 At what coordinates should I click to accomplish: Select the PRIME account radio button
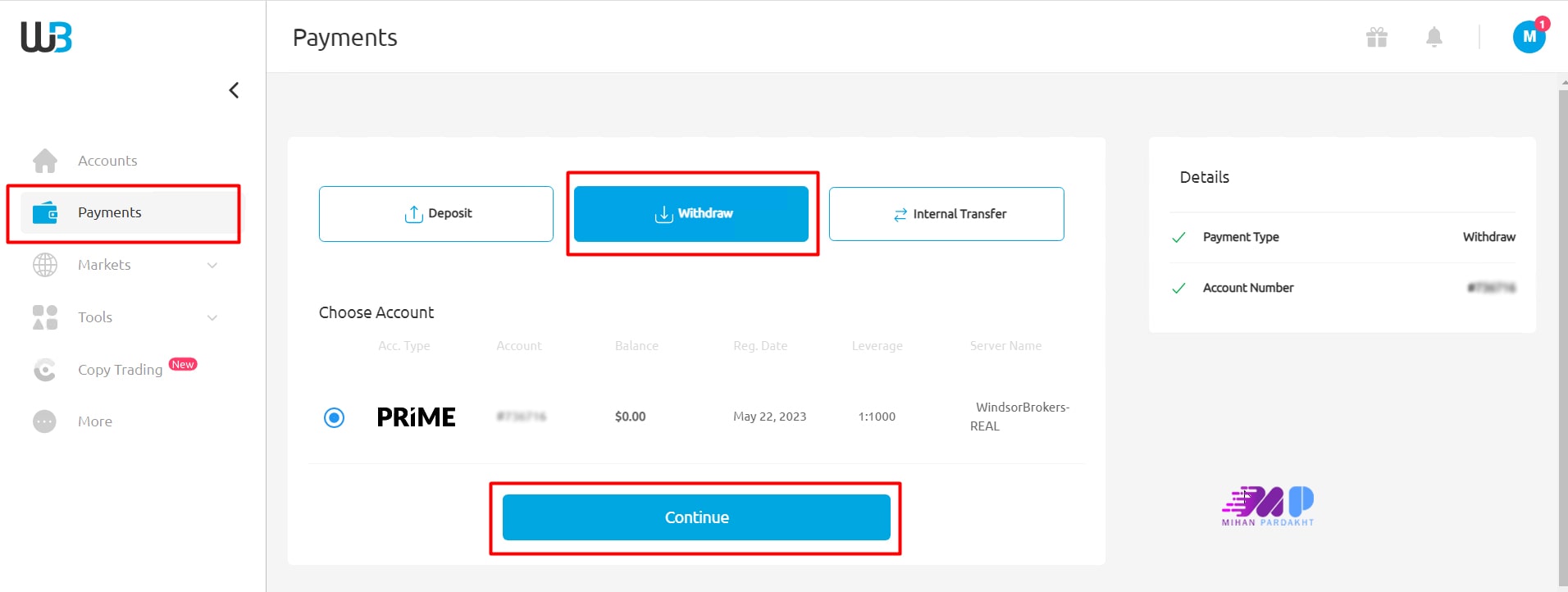pos(334,417)
